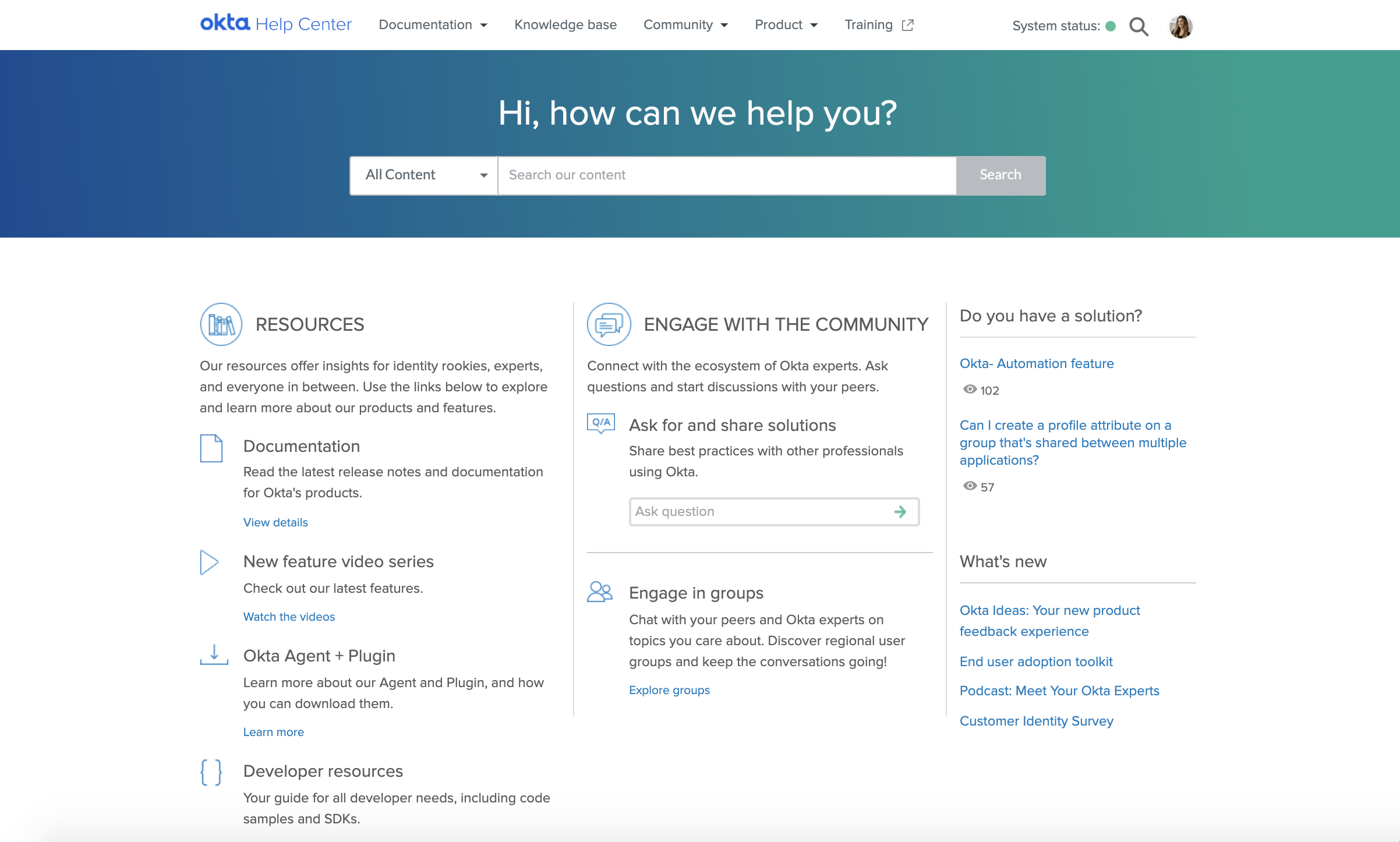The image size is (1400, 842).
Task: Click the What's new heading
Action: [1003, 561]
